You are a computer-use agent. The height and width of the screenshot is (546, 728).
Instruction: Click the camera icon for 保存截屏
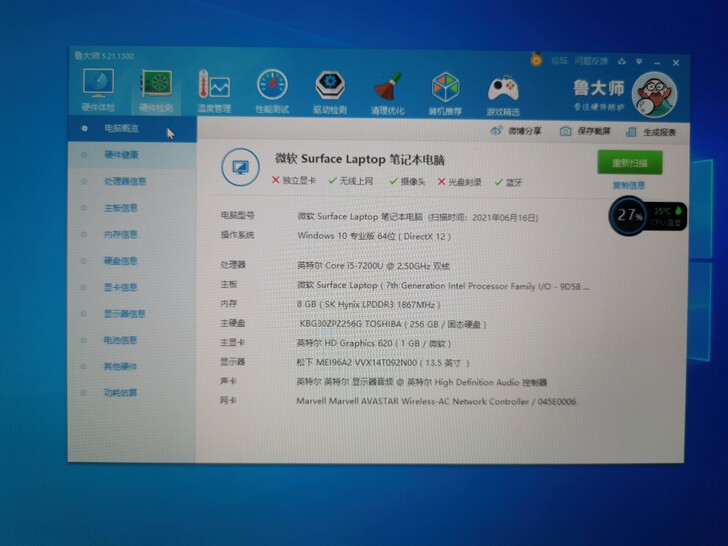point(565,131)
